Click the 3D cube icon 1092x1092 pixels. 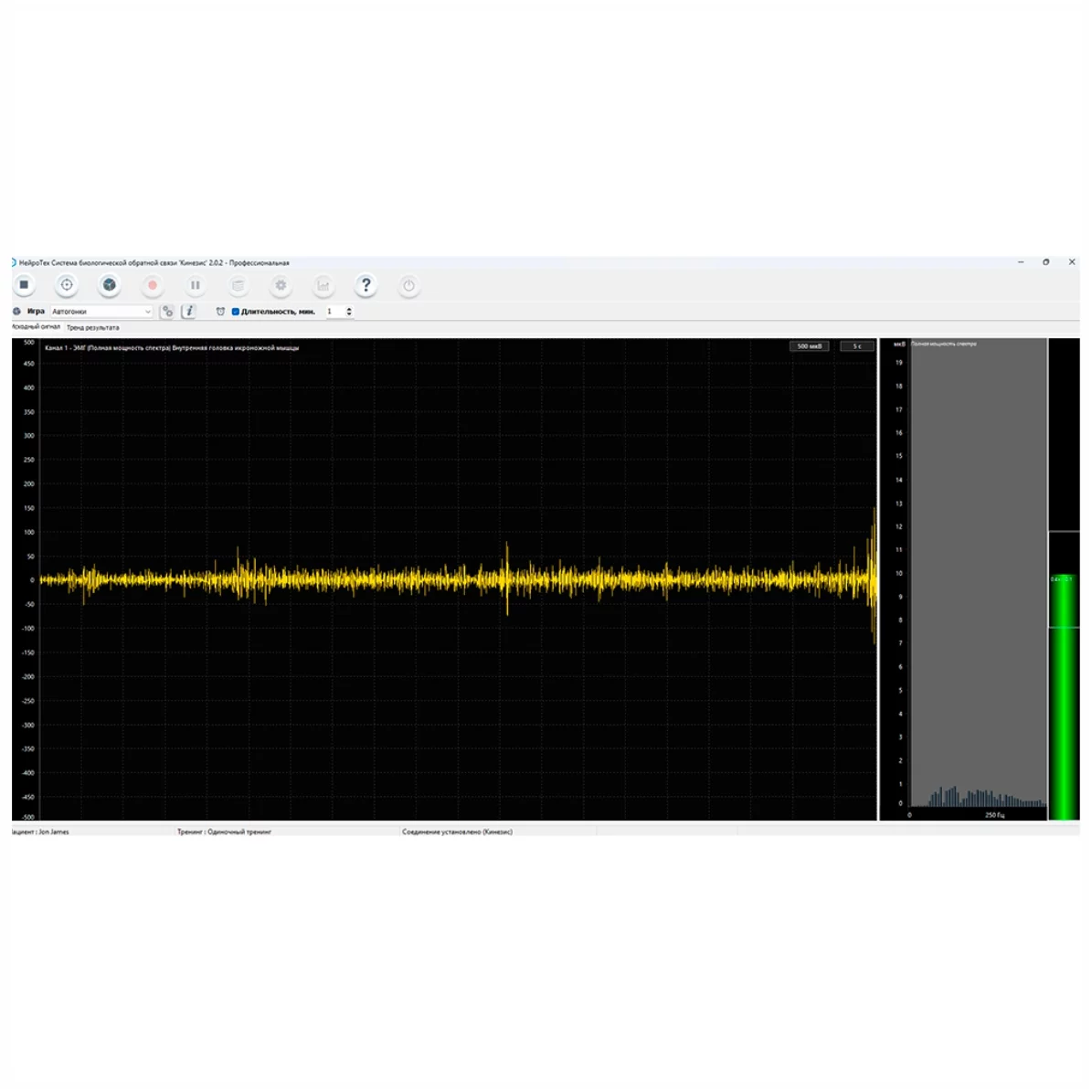pos(110,285)
